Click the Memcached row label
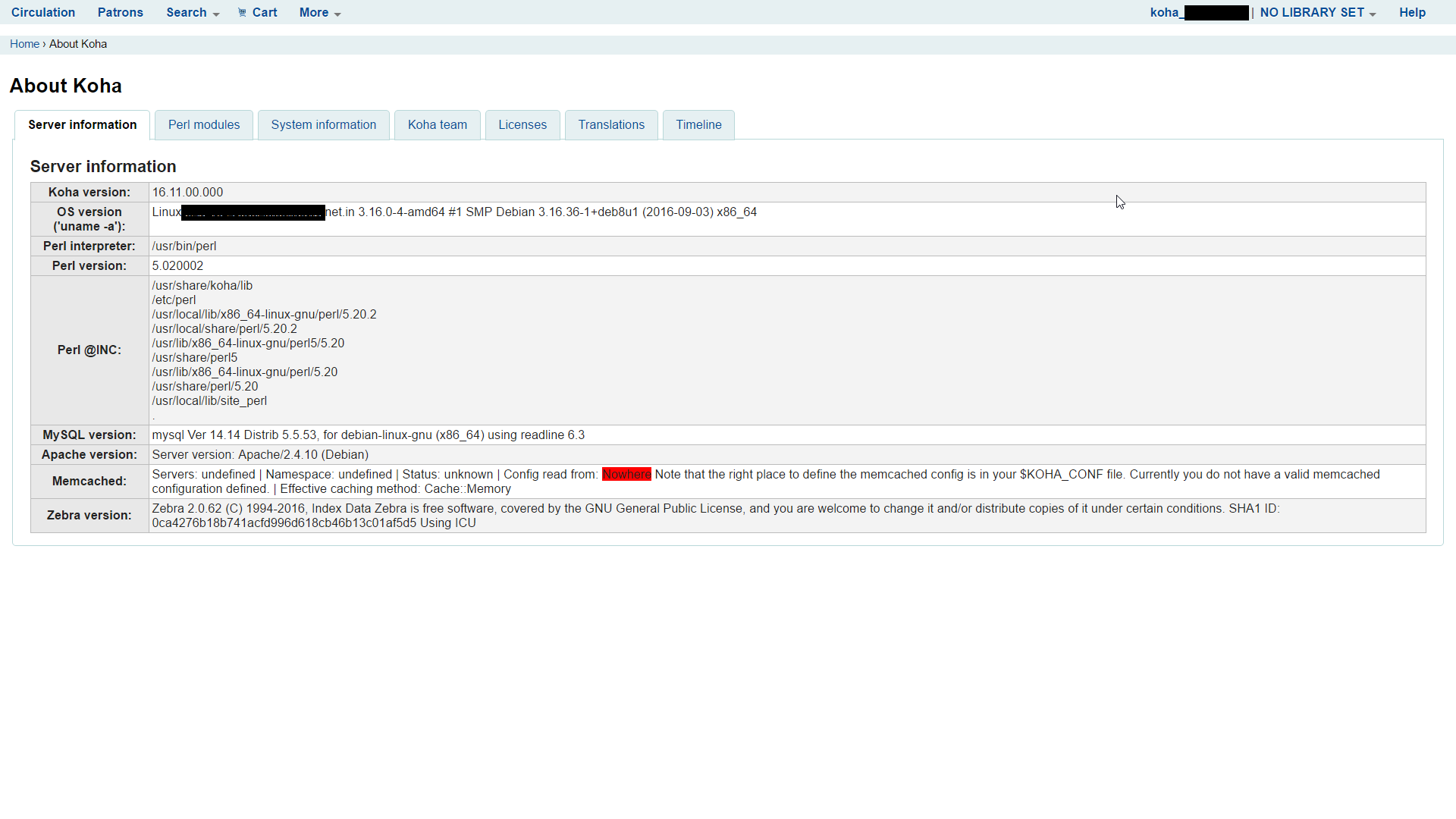Viewport: 1456px width, 819px height. (89, 482)
